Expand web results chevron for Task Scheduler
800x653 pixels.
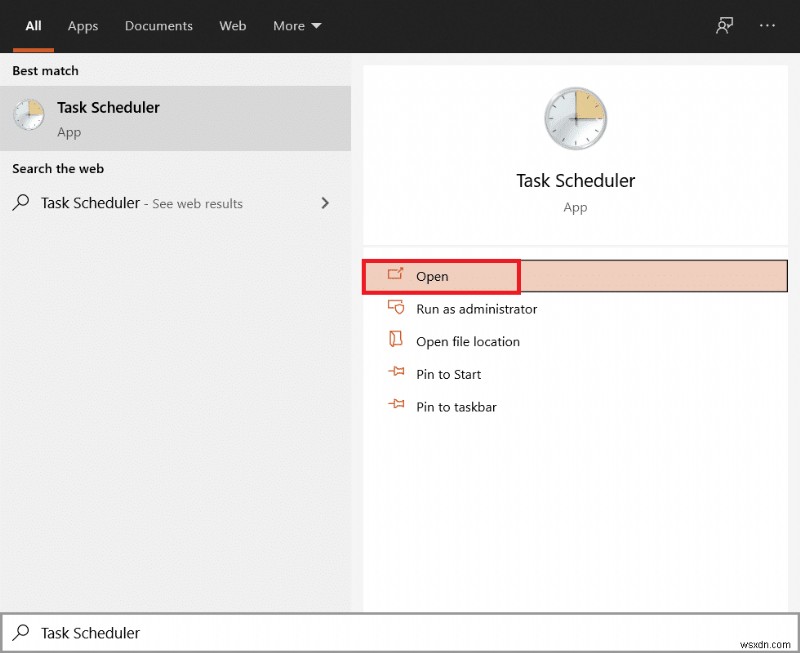324,203
